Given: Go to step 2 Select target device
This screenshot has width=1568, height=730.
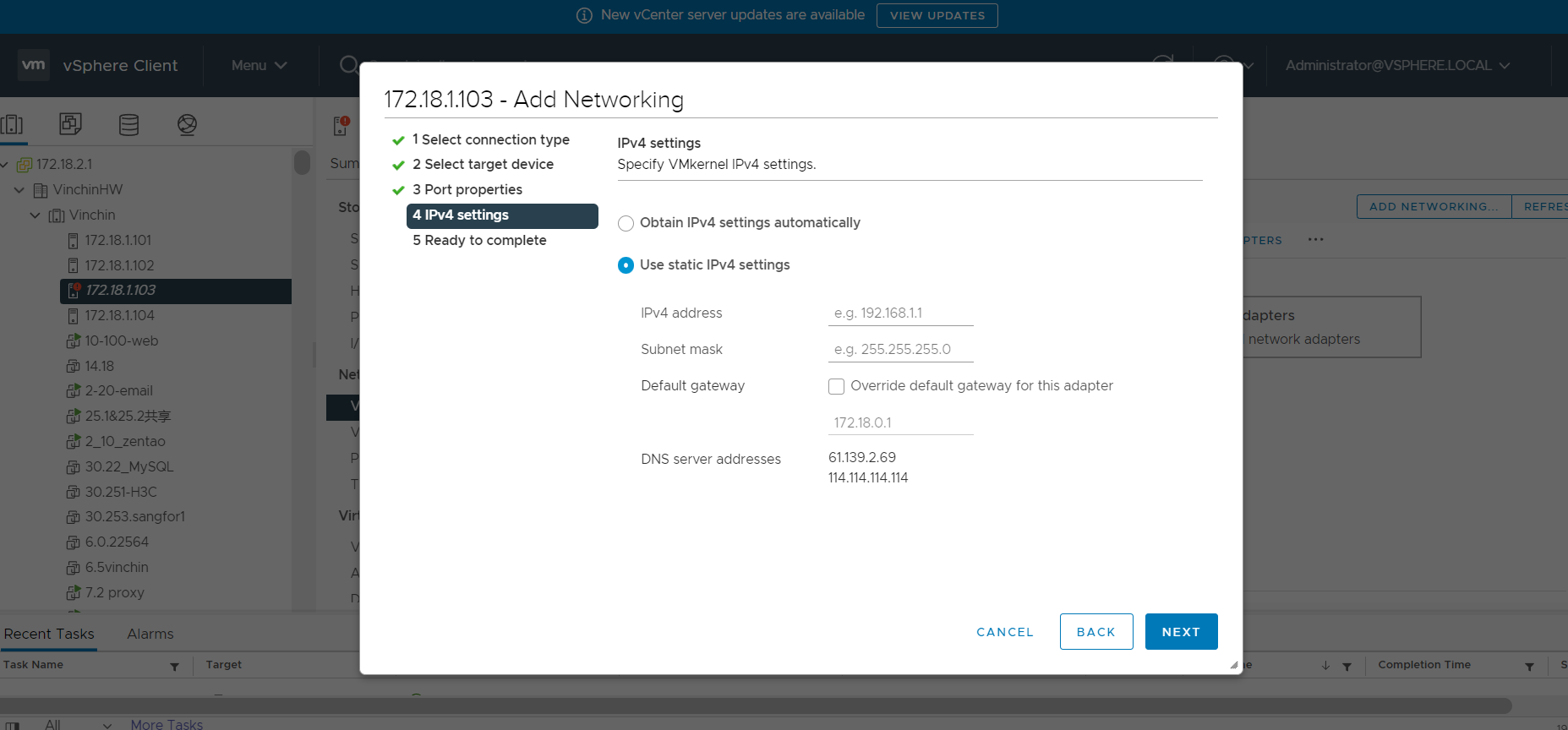Looking at the screenshot, I should pos(483,164).
